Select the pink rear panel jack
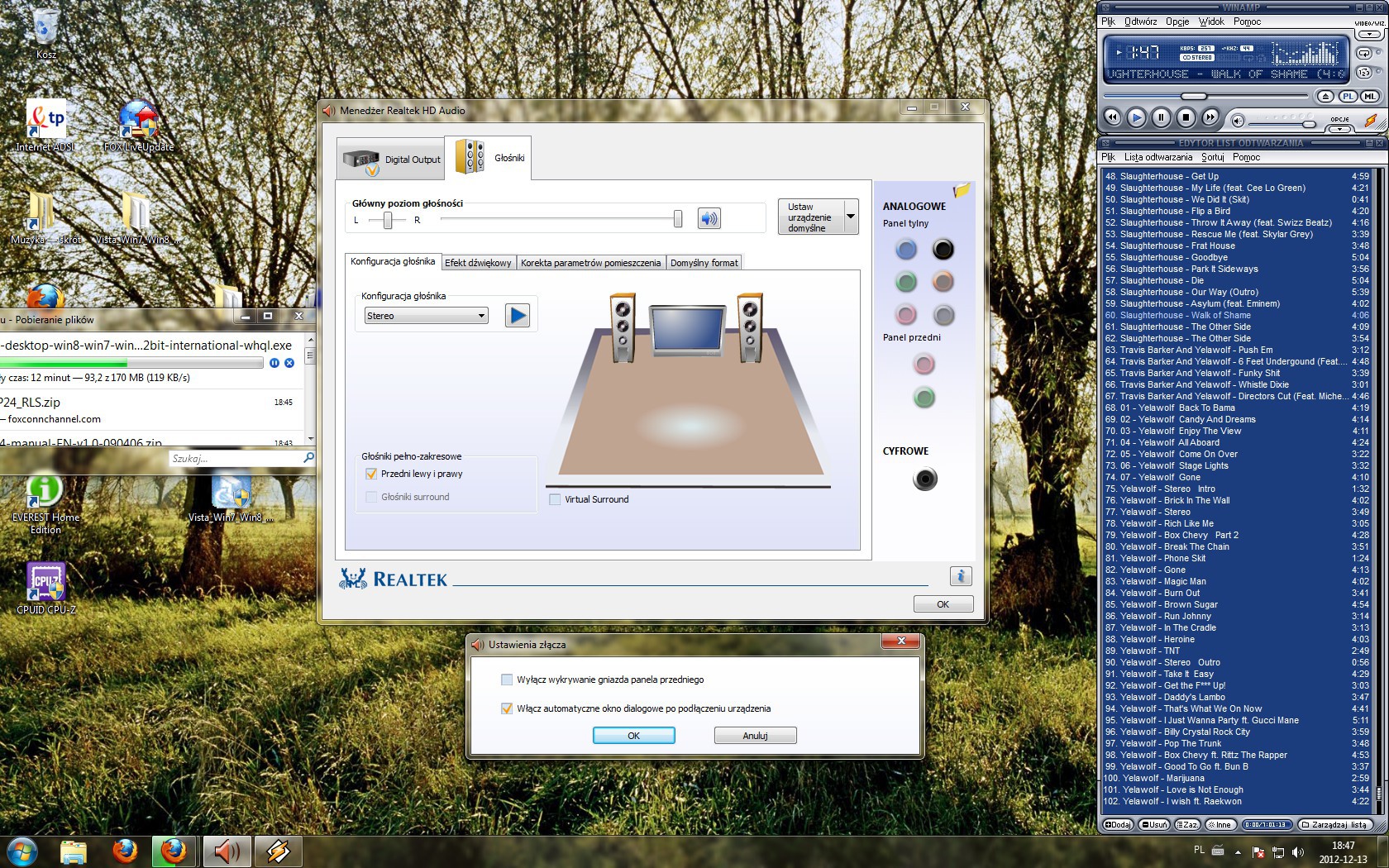This screenshot has width=1389, height=868. pyautogui.click(x=906, y=315)
